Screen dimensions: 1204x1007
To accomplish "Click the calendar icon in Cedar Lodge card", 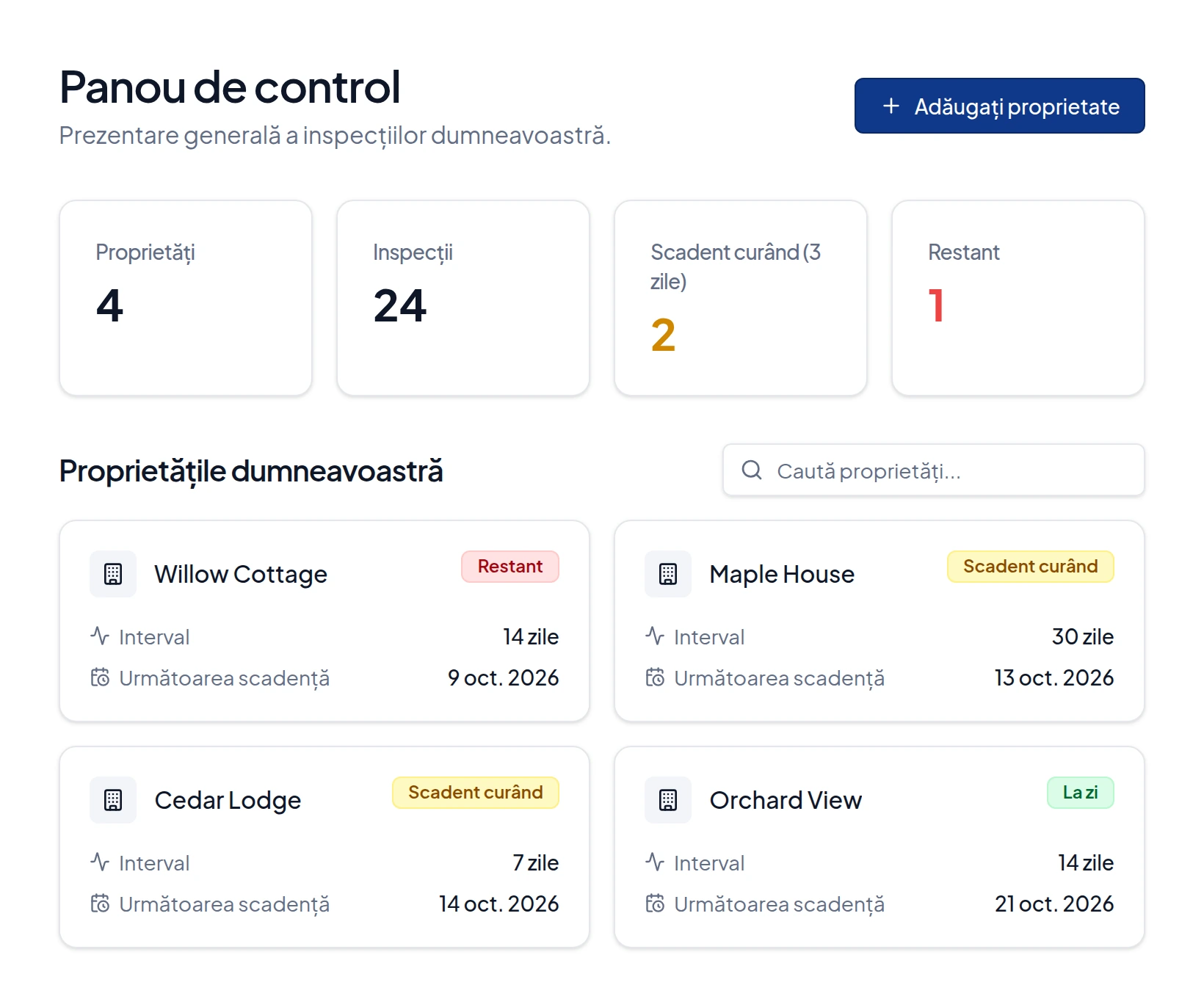I will tap(100, 903).
